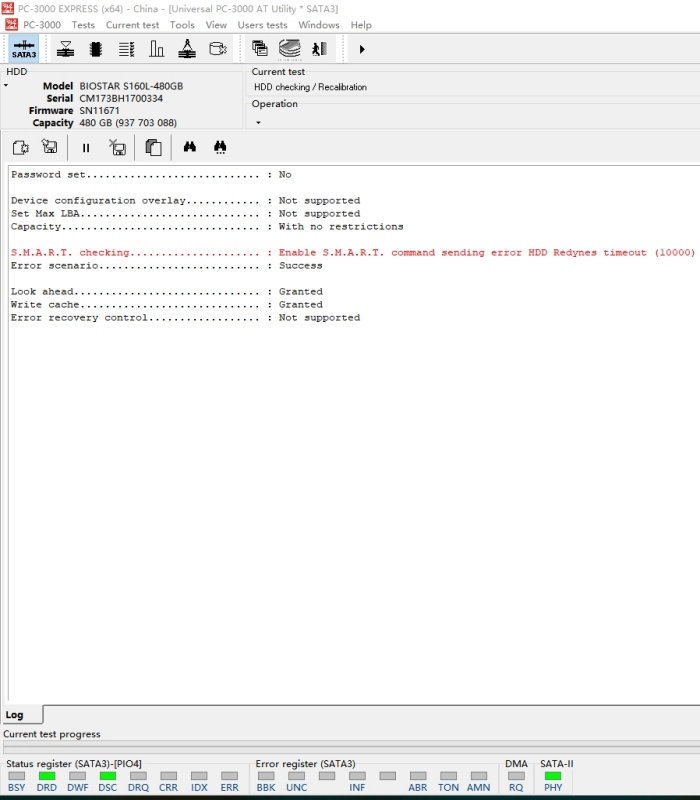Image resolution: width=700 pixels, height=800 pixels.
Task: Click model value BIOSTAR S160L-480GB
Action: (131, 86)
